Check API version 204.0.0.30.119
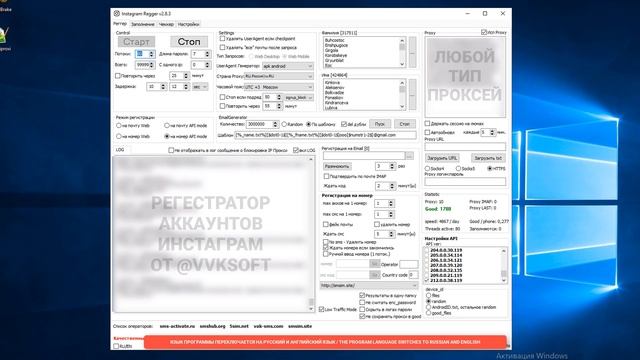 point(427,250)
